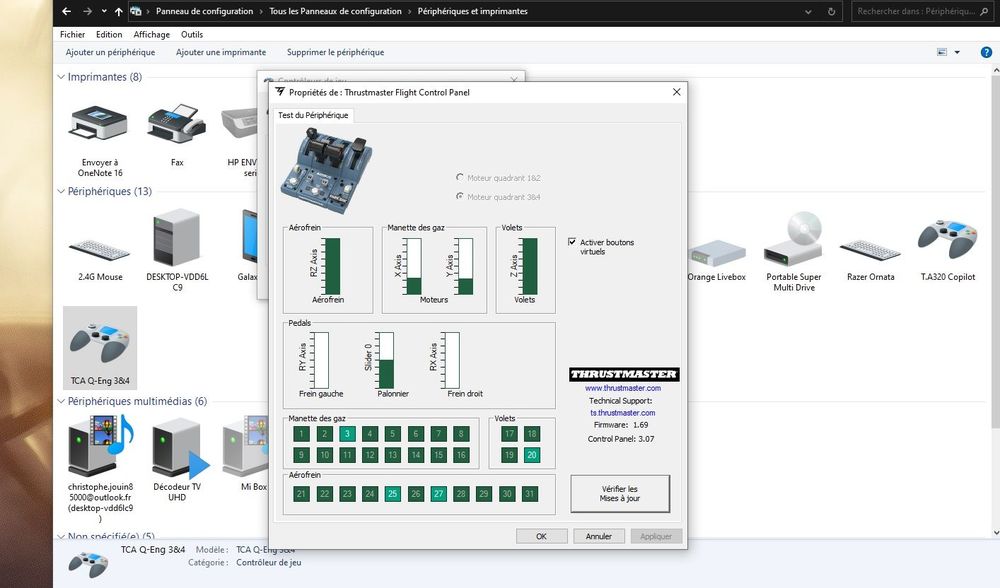Collapse the Imprimantes (8) group
The width and height of the screenshot is (1000, 588).
[x=60, y=77]
